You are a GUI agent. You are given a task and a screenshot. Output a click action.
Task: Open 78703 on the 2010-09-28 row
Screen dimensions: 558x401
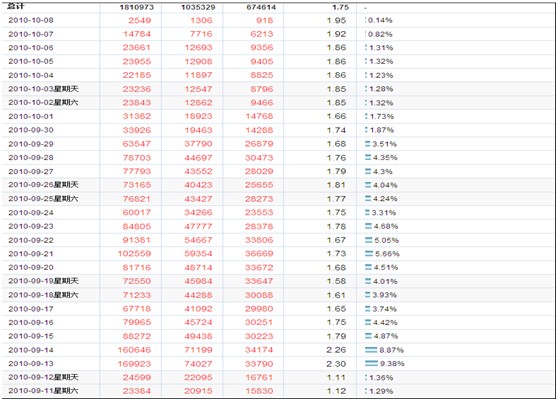pyautogui.click(x=137, y=158)
